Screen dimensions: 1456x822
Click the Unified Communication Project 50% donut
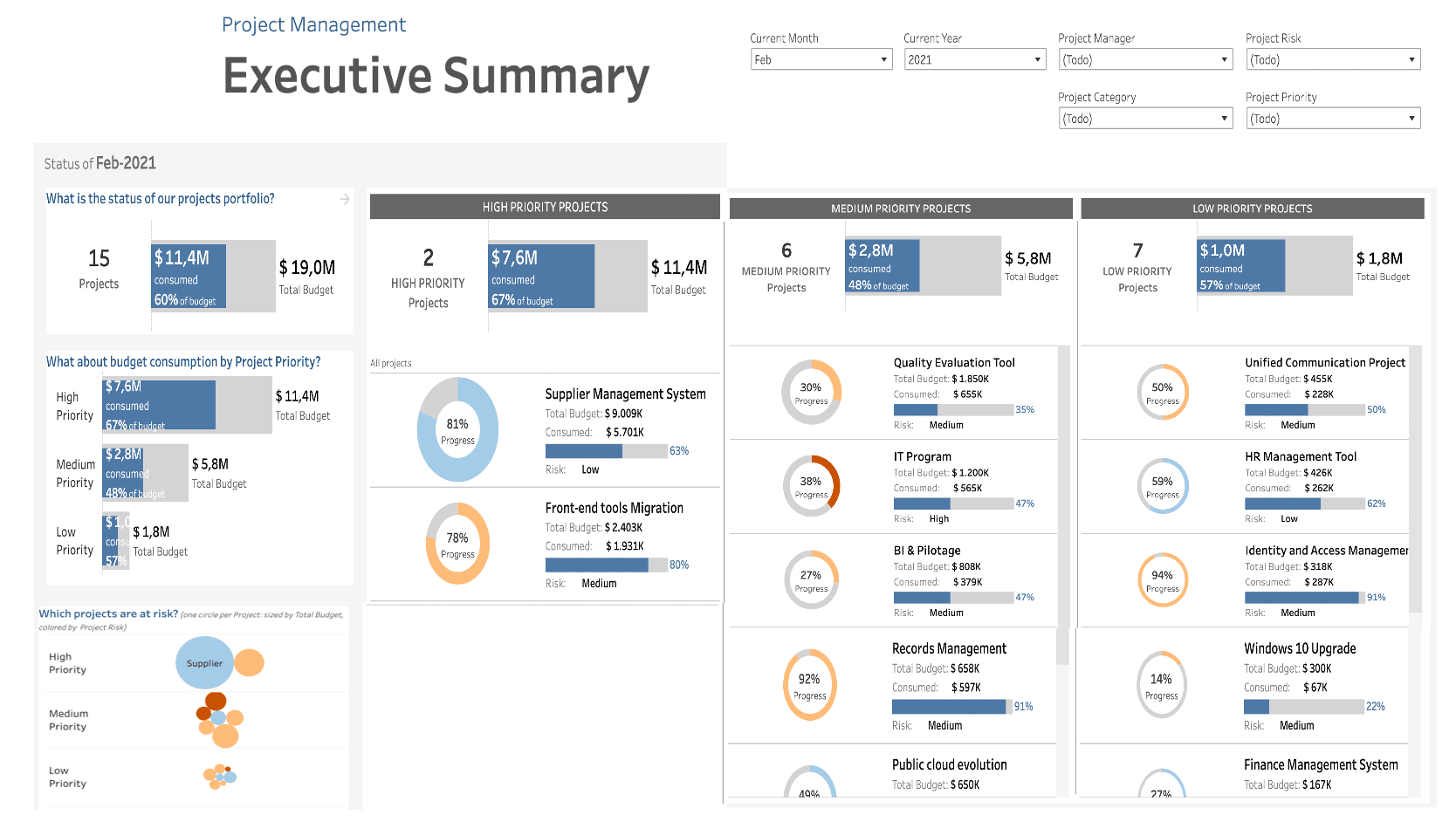pyautogui.click(x=1163, y=392)
